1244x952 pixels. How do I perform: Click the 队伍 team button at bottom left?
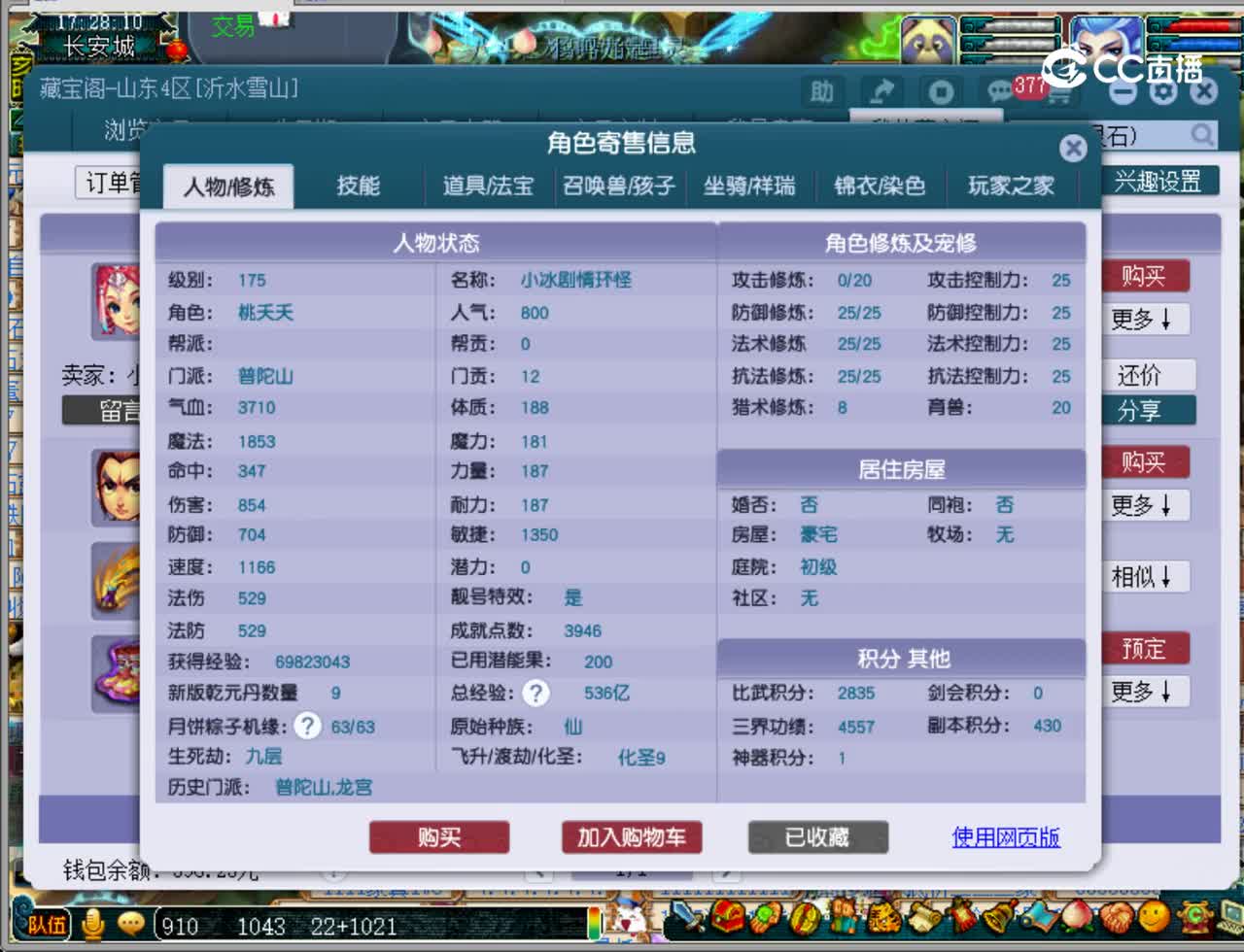(46, 925)
